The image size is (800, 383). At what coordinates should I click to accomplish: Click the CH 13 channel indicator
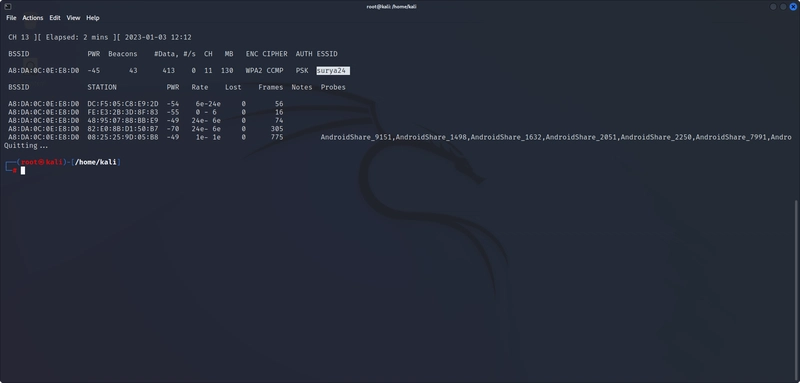(19, 37)
